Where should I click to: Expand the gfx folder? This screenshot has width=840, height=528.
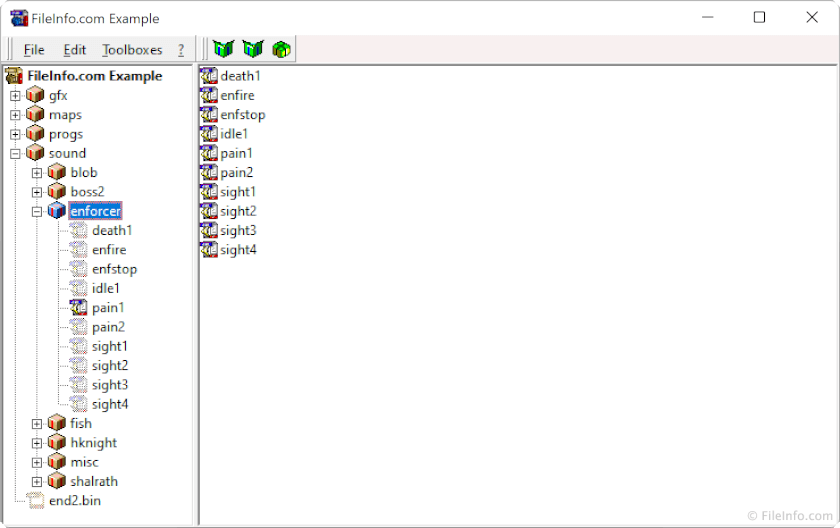15,96
